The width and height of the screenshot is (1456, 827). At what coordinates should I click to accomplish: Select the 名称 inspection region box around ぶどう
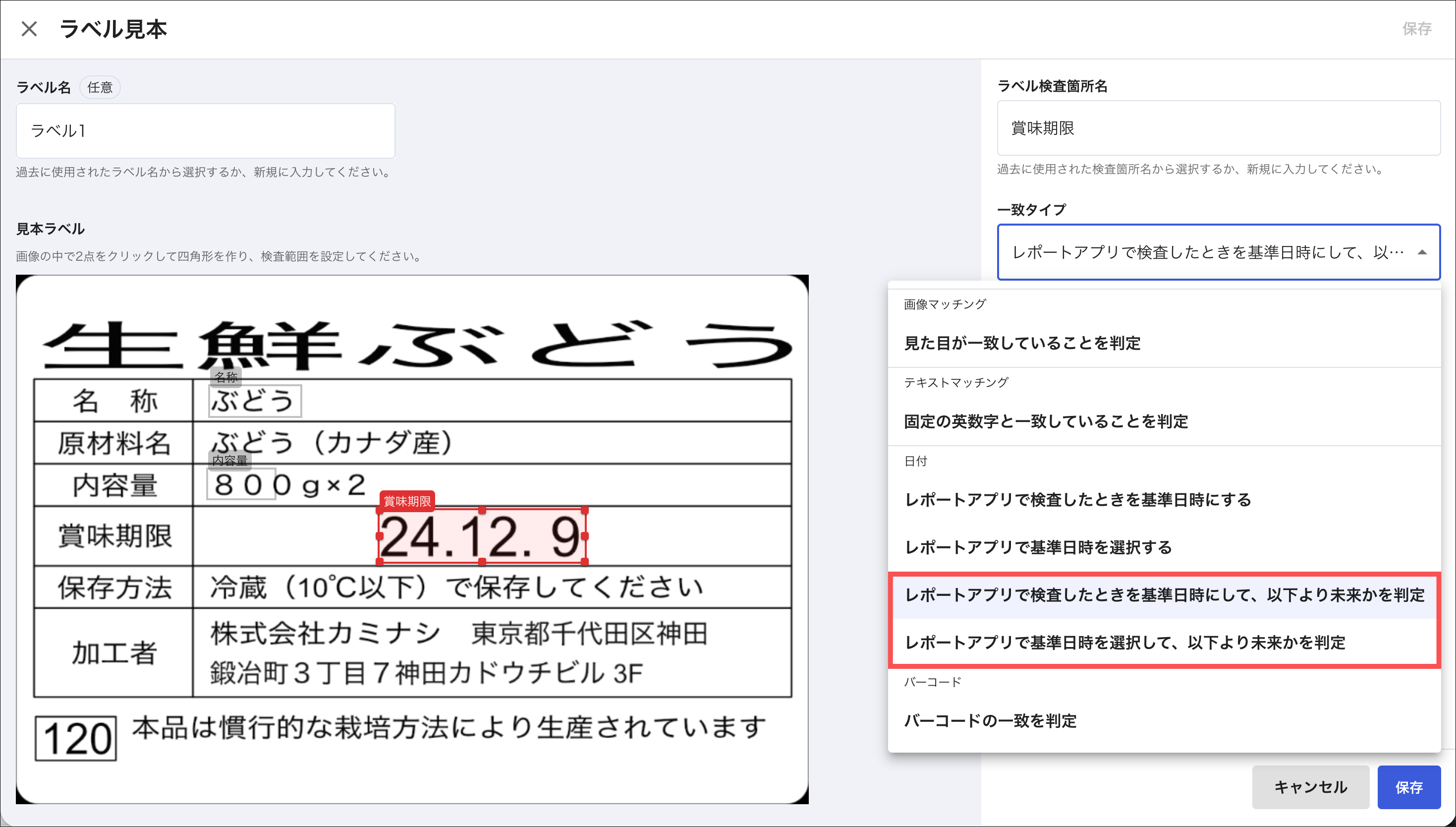click(255, 401)
